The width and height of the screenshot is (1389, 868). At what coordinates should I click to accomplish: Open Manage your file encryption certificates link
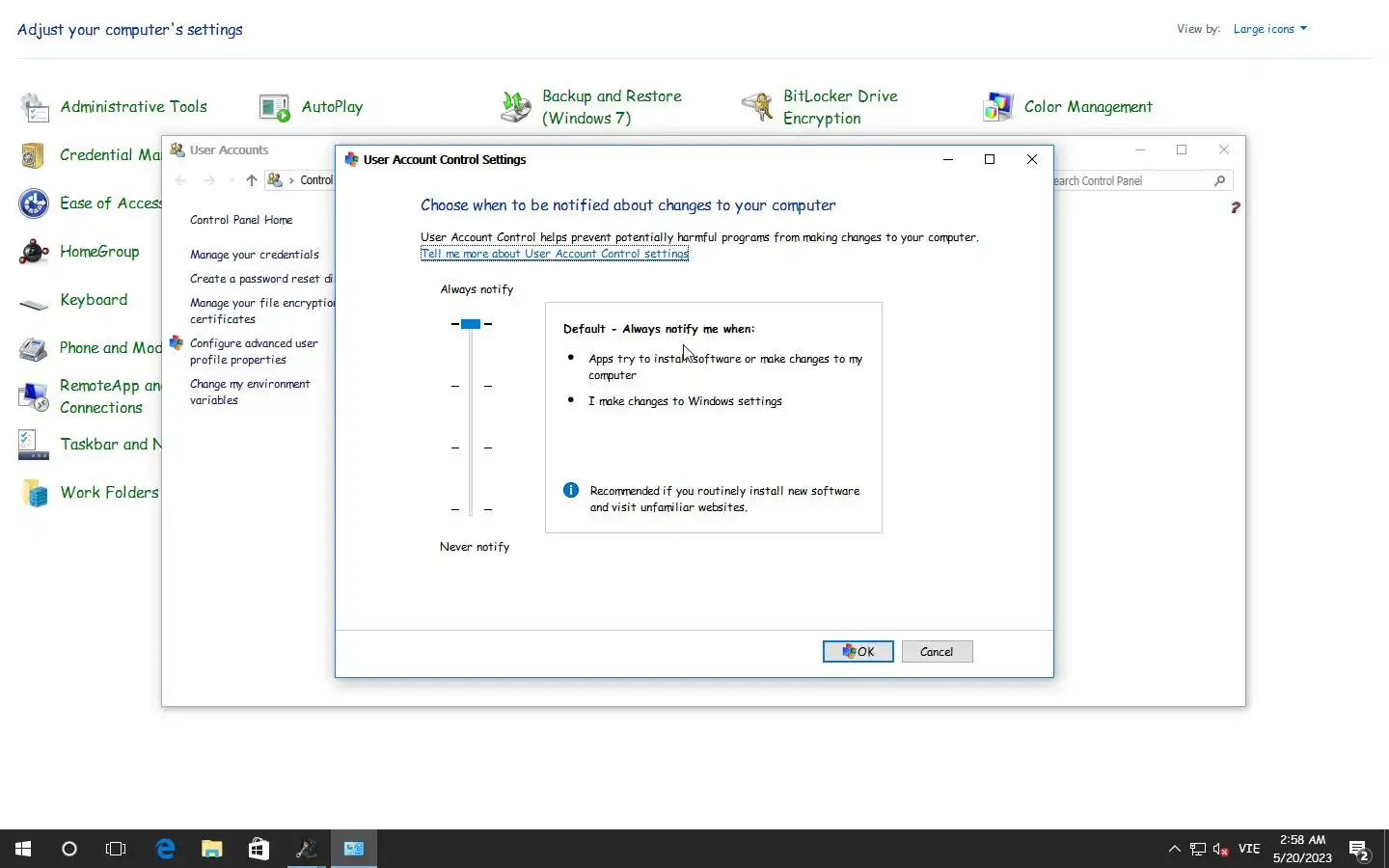tap(261, 311)
